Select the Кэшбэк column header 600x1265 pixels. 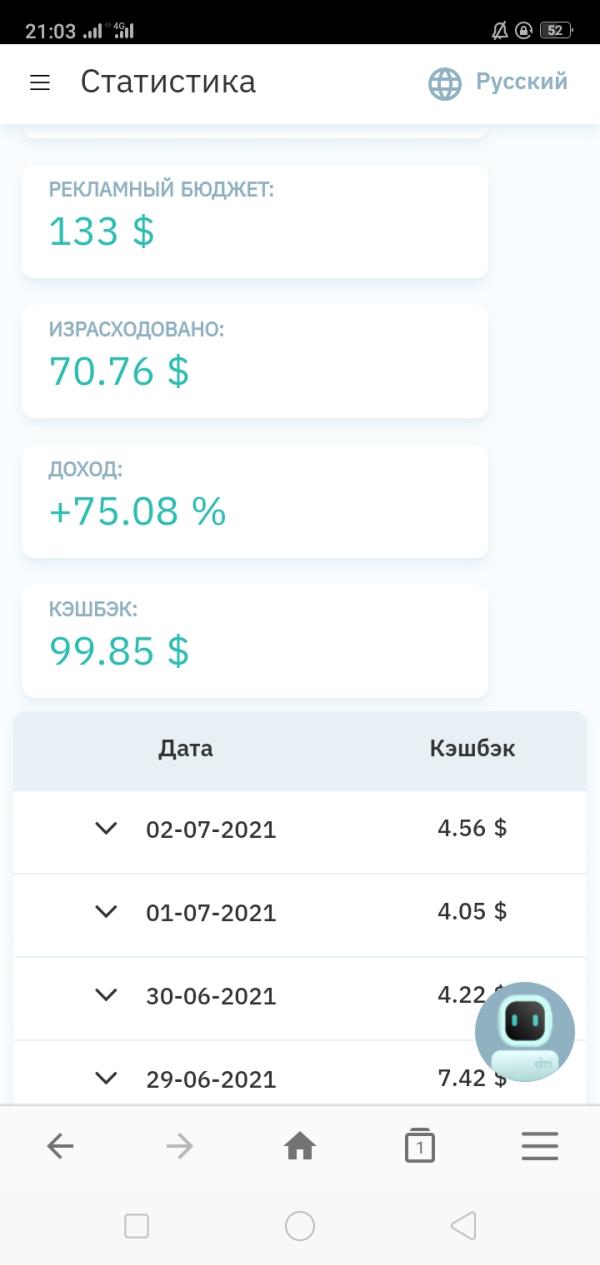(473, 749)
